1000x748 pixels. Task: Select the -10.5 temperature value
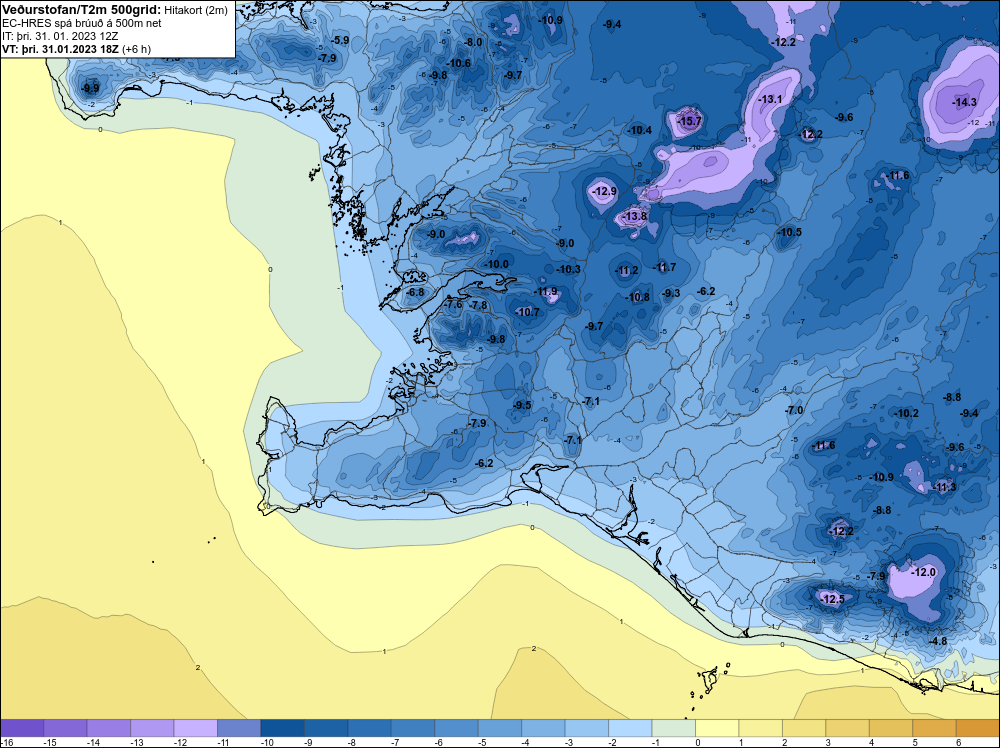tap(790, 232)
